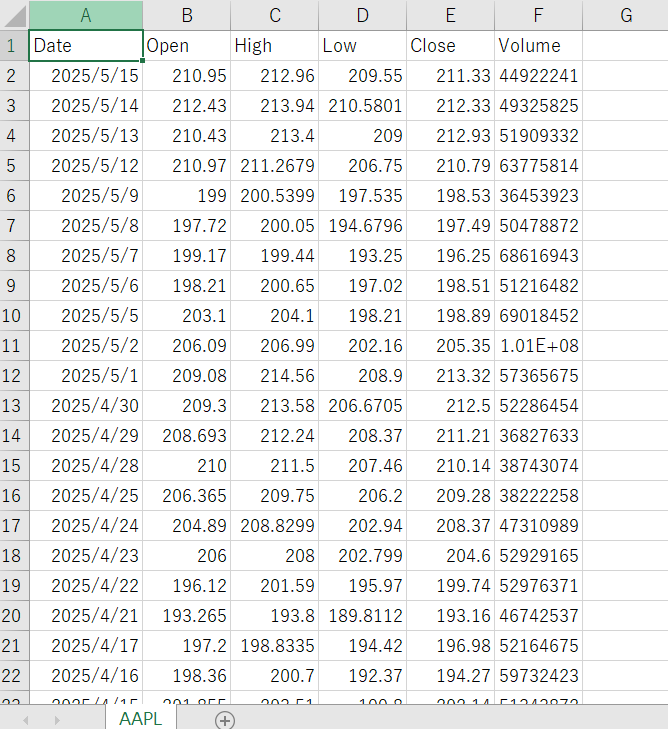Select Low value 189.8112
Image resolution: width=671 pixels, height=729 pixels.
pos(362,616)
